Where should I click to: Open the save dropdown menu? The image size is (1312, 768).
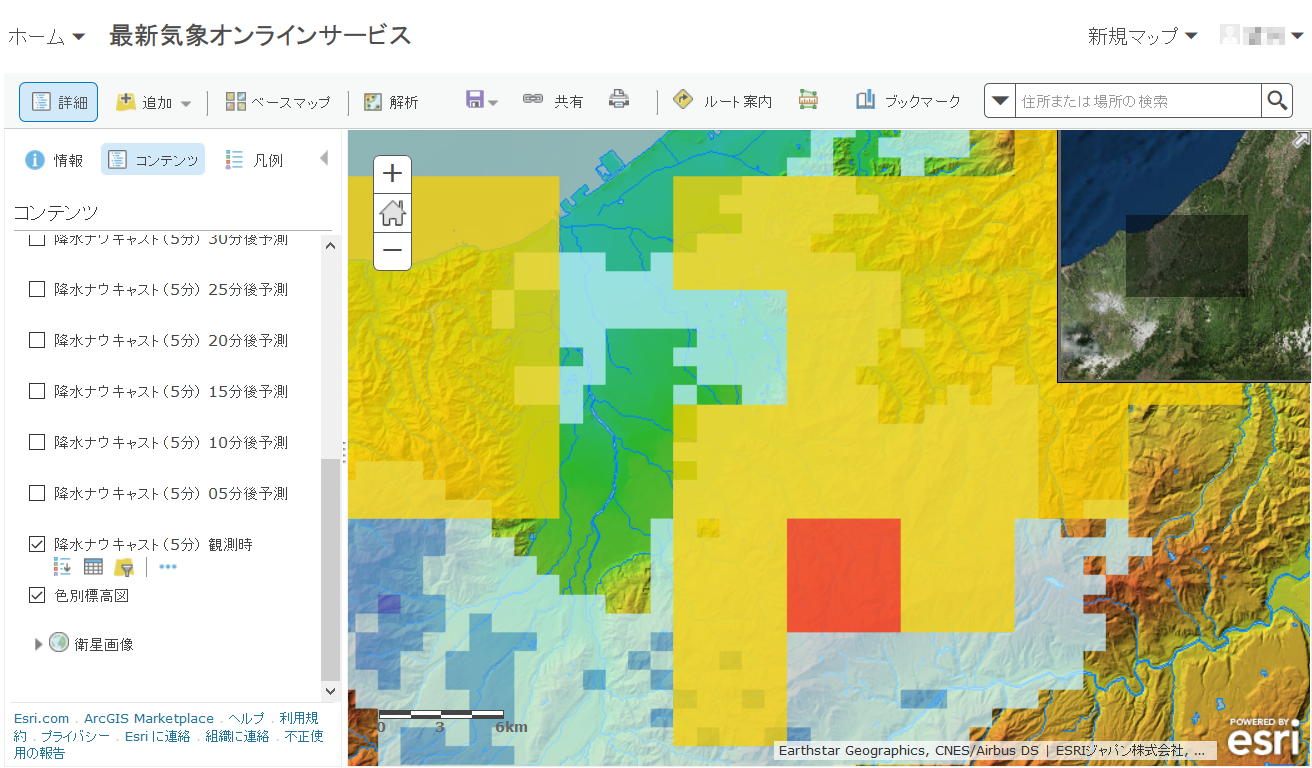(x=481, y=100)
